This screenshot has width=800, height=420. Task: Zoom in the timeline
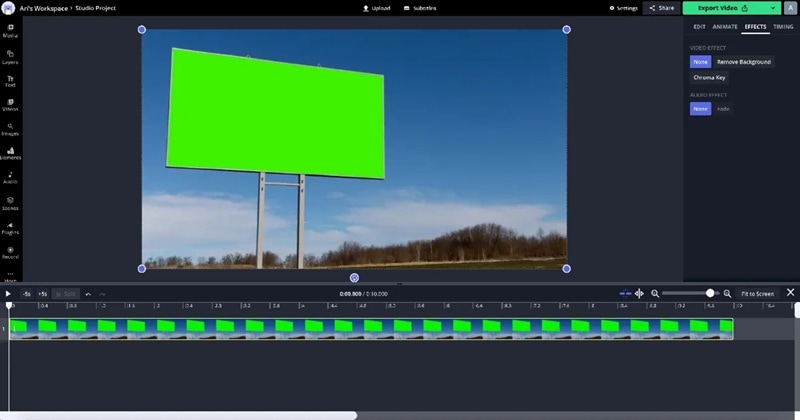pyautogui.click(x=728, y=293)
